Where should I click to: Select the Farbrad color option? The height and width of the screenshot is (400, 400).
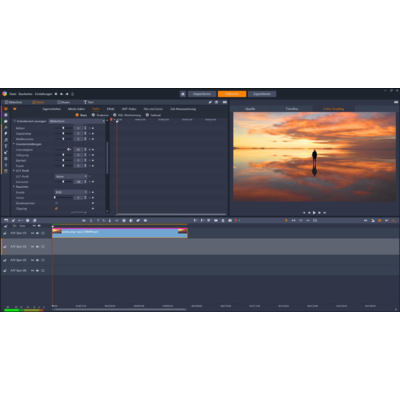pyautogui.click(x=153, y=115)
